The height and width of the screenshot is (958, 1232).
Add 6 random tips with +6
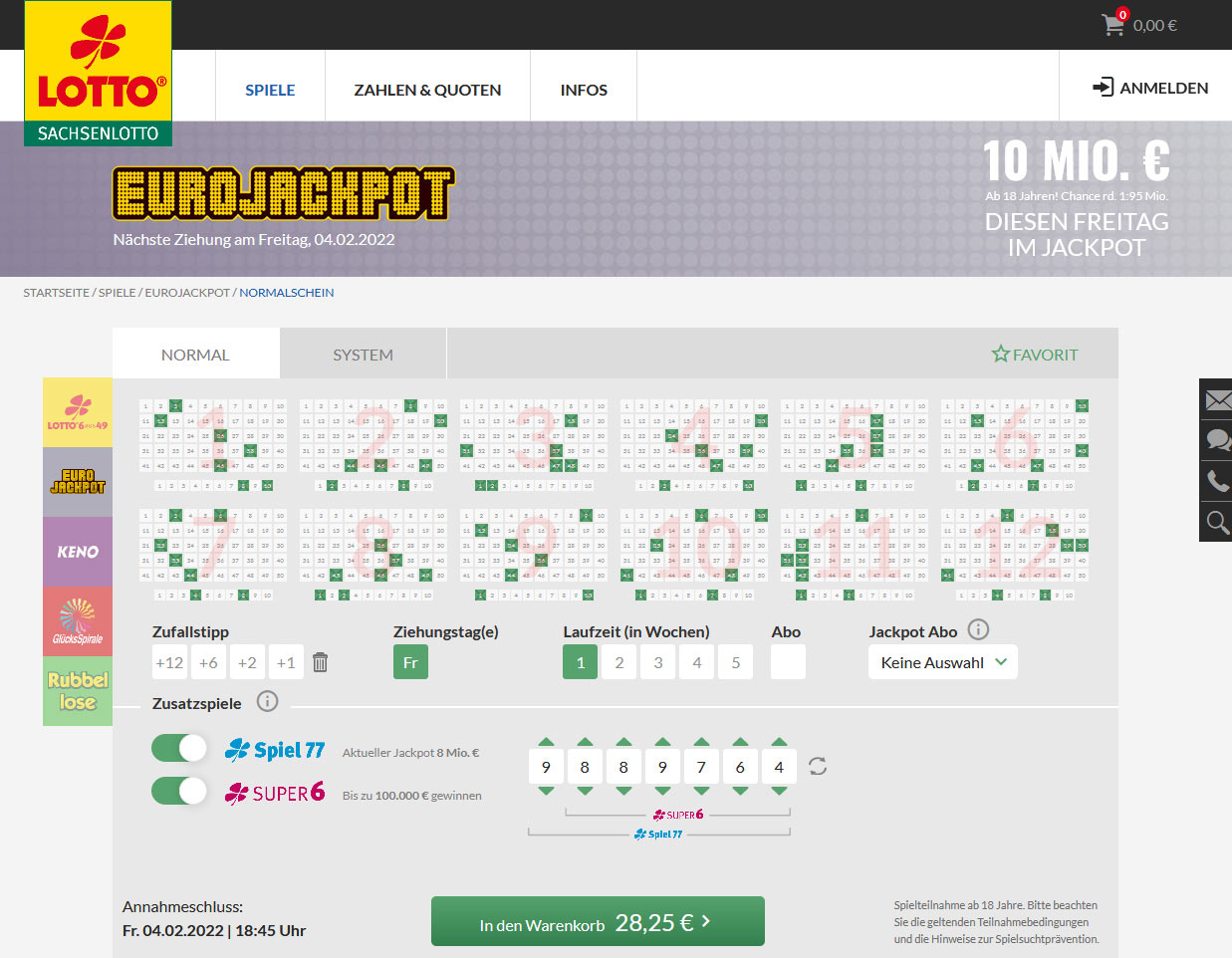[208, 662]
